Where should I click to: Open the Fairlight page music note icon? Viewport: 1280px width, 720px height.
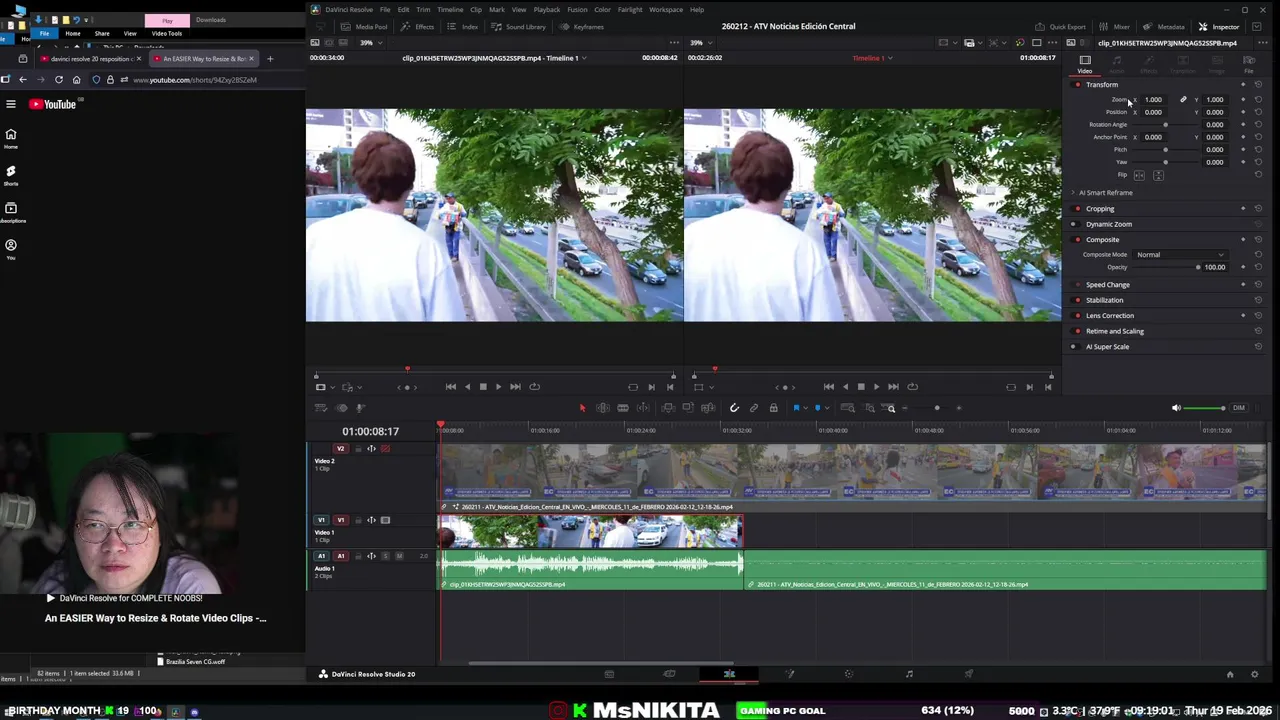(x=909, y=674)
